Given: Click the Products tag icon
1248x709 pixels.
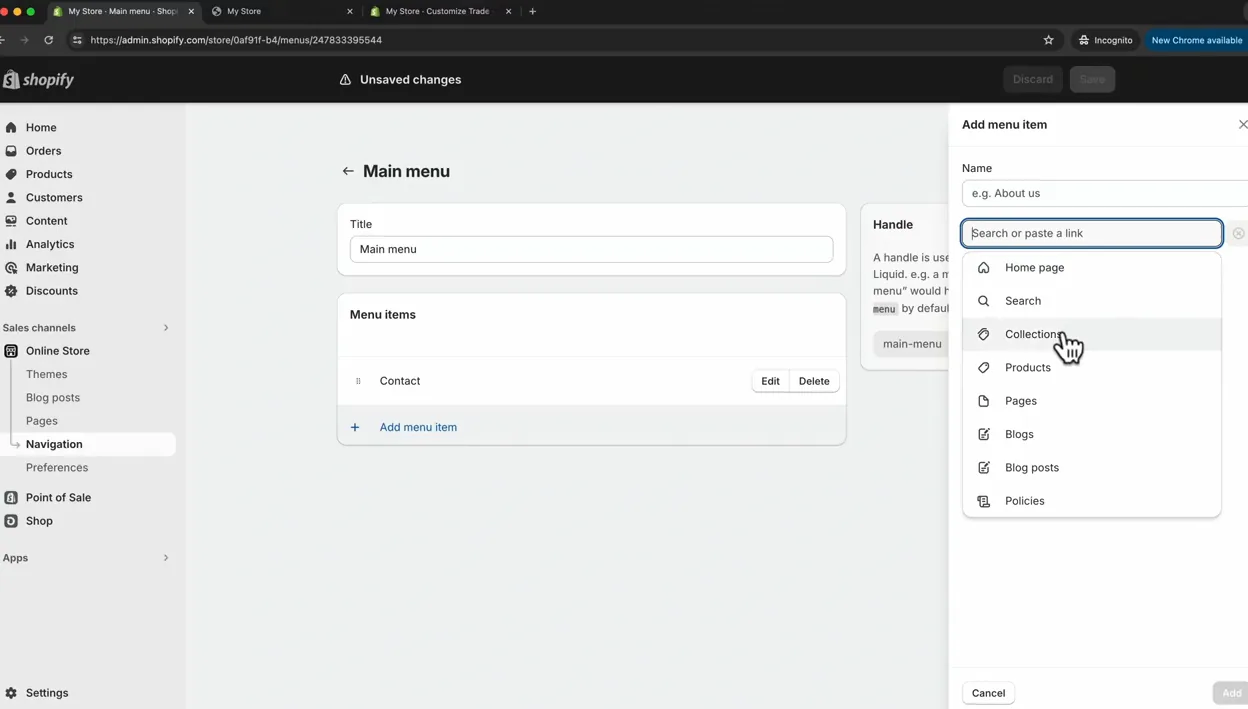Looking at the screenshot, I should pyautogui.click(x=11, y=174).
